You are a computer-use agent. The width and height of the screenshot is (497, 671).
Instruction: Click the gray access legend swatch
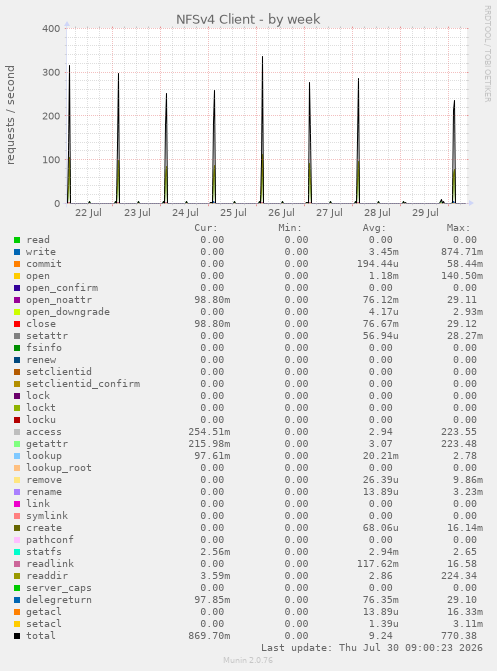[17, 432]
